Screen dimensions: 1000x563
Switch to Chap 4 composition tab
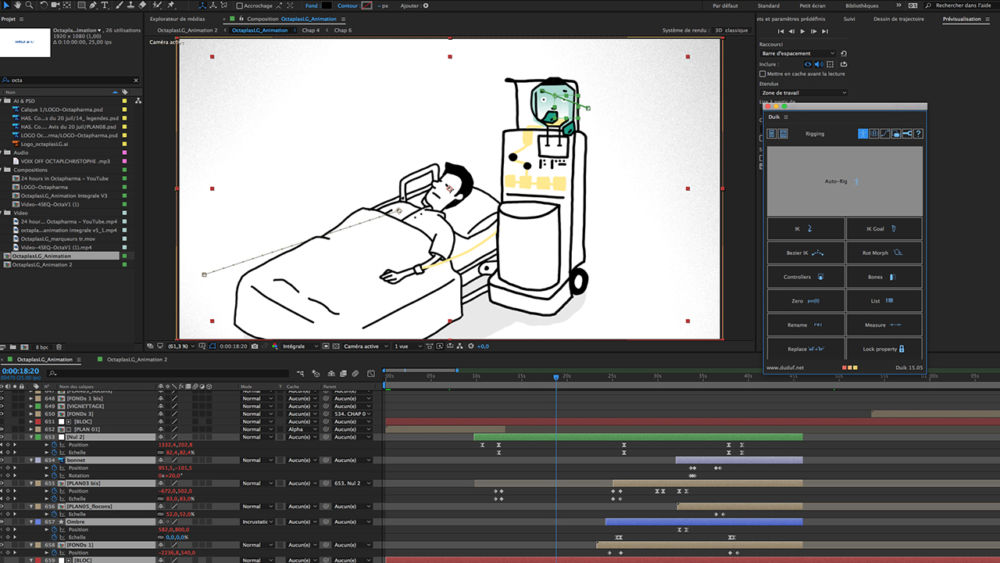tap(311, 30)
